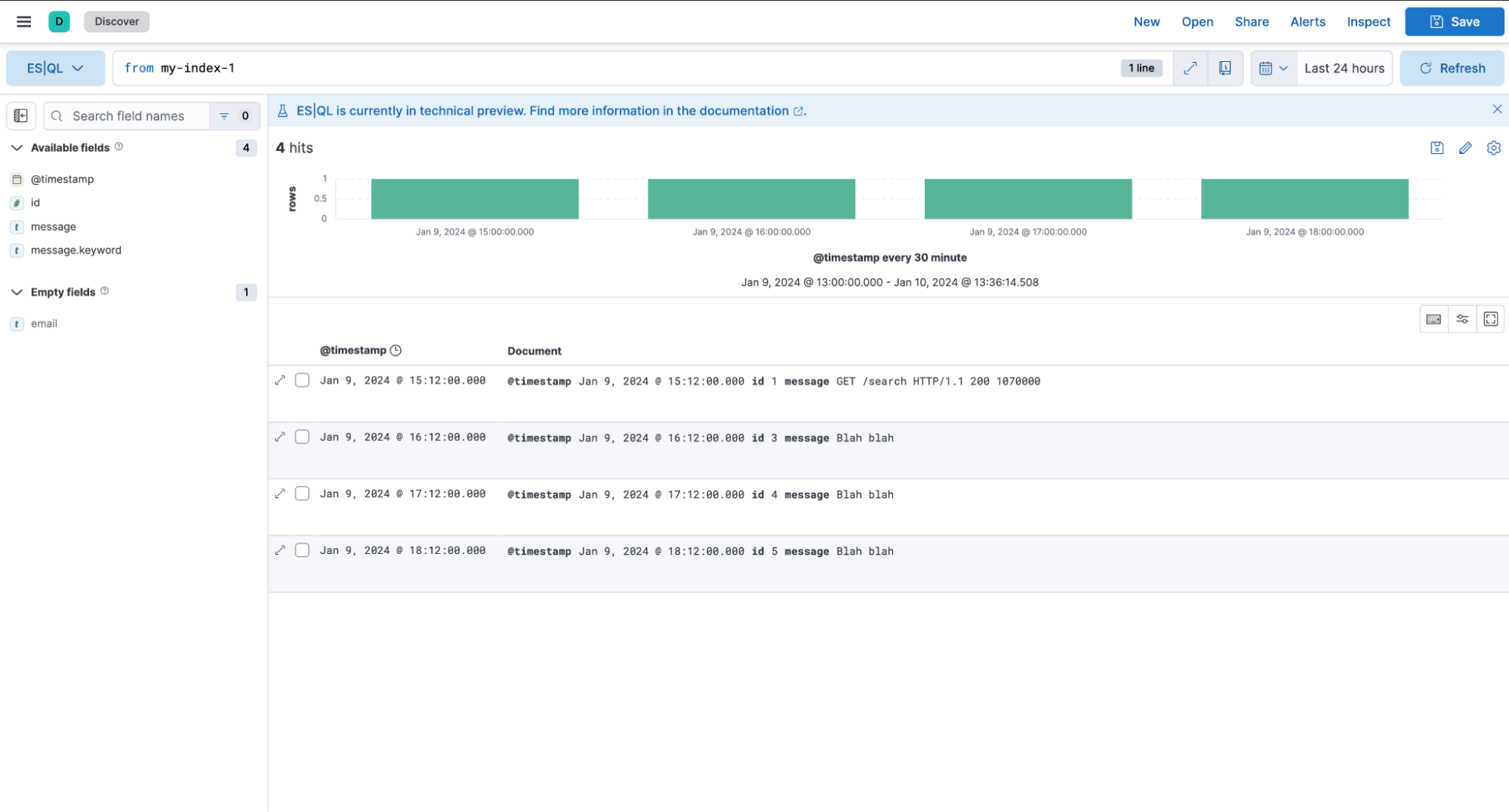Select the checkbox for the 18:12:00 document
This screenshot has width=1509, height=812.
(302, 549)
